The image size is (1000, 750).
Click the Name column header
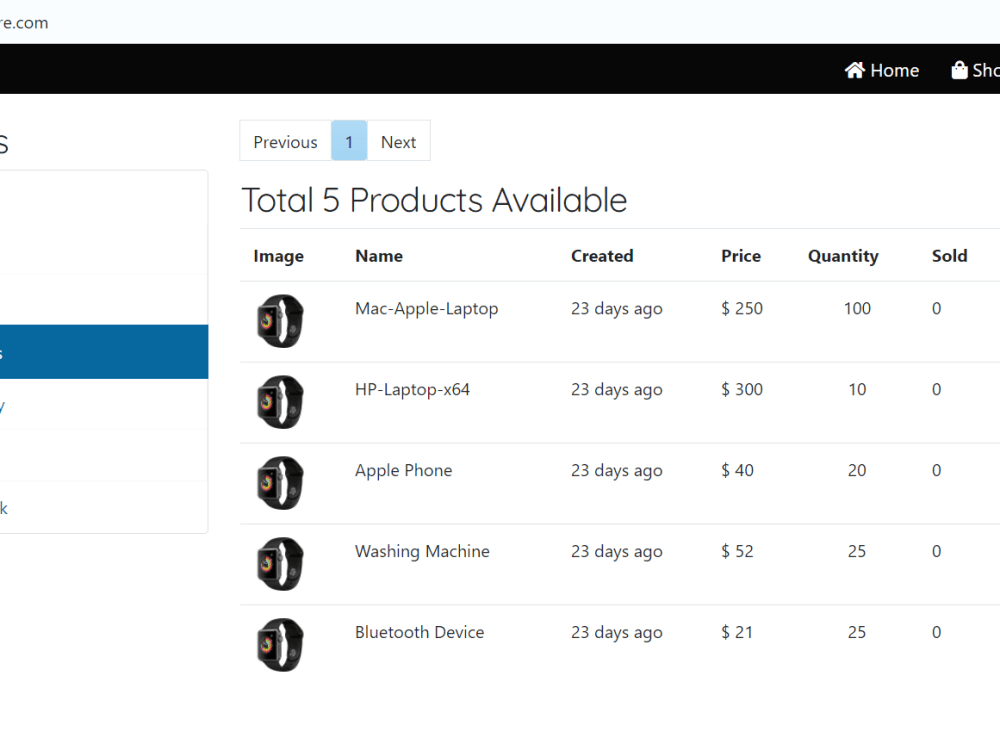point(379,256)
